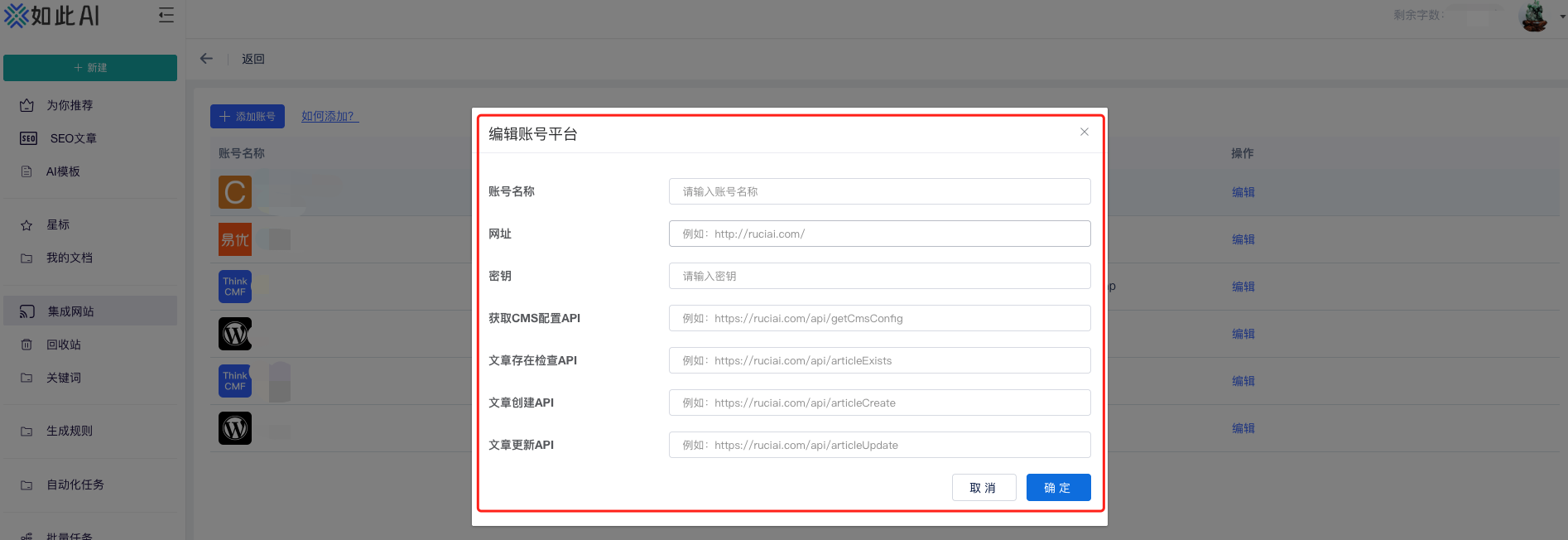Click the 为你推荐 sidebar icon
The image size is (1568, 540).
(26, 105)
